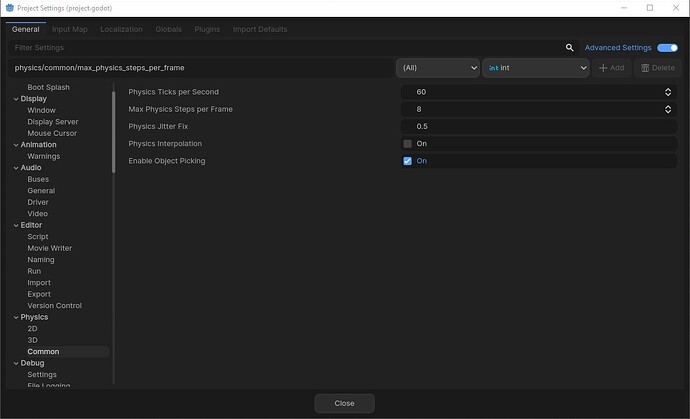Image resolution: width=690 pixels, height=419 pixels.
Task: Select Settings under Debug
Action: click(42, 375)
